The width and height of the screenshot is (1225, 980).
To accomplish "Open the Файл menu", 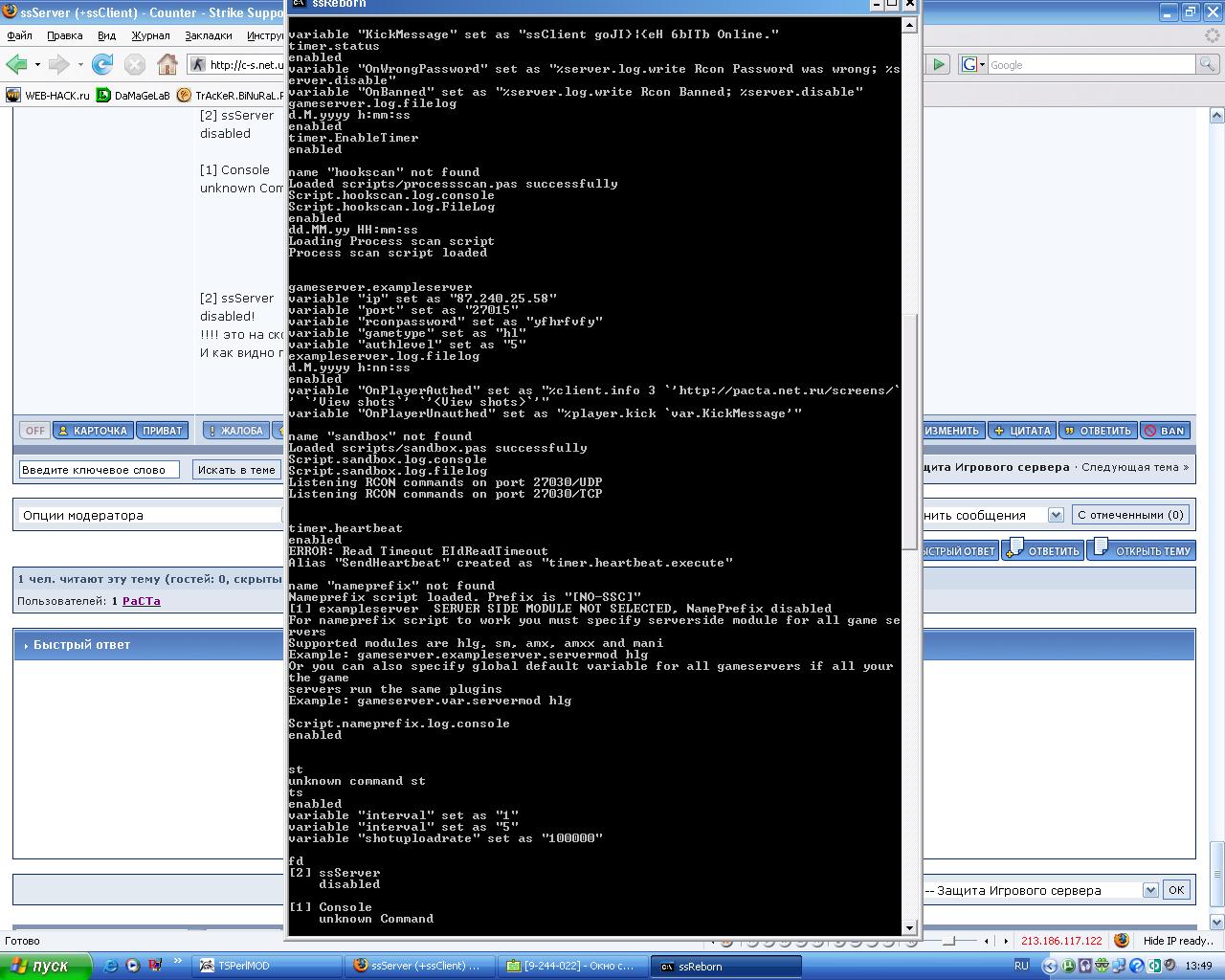I will 19,35.
